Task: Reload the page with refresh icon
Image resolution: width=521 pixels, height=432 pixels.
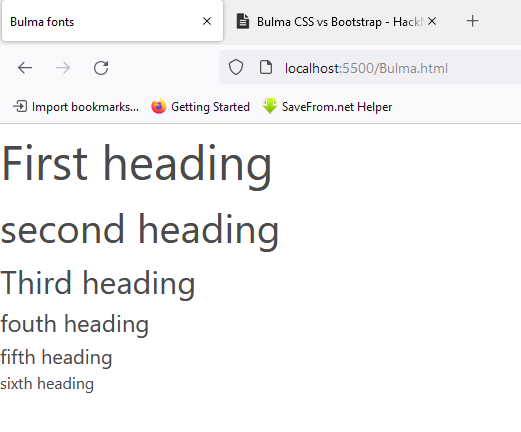Action: click(101, 68)
